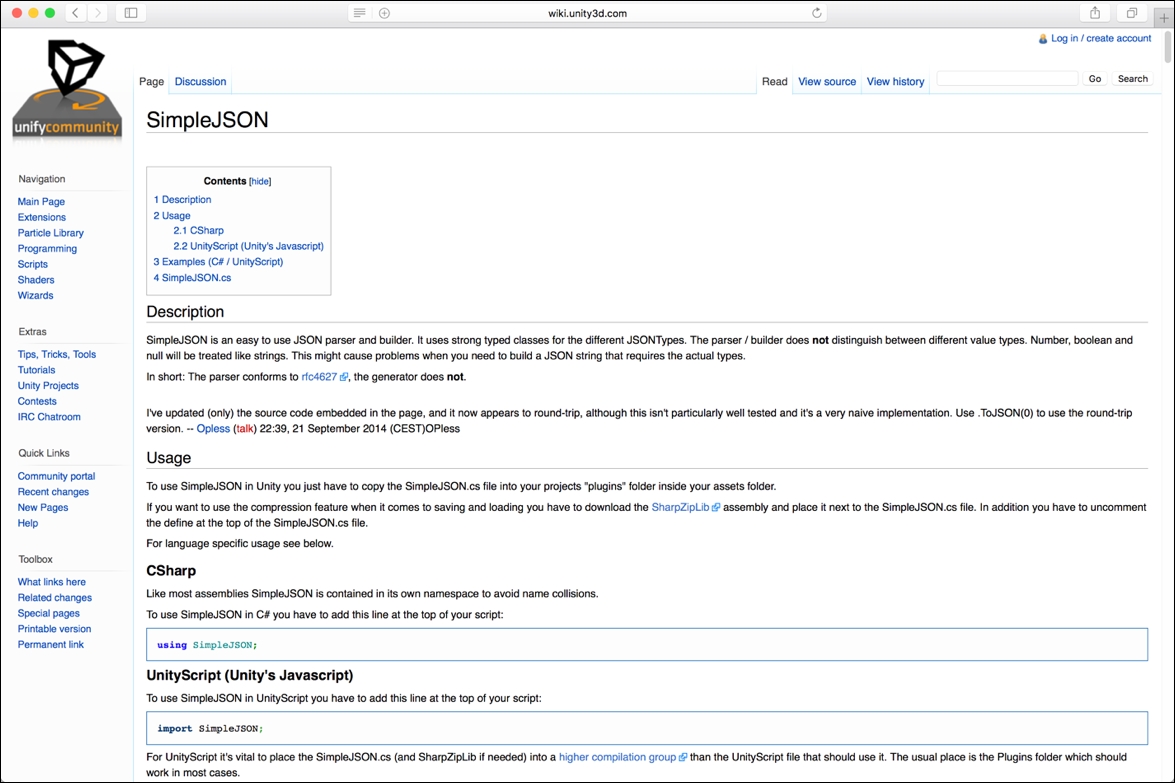Open a new tab with plus button

(x=1164, y=17)
